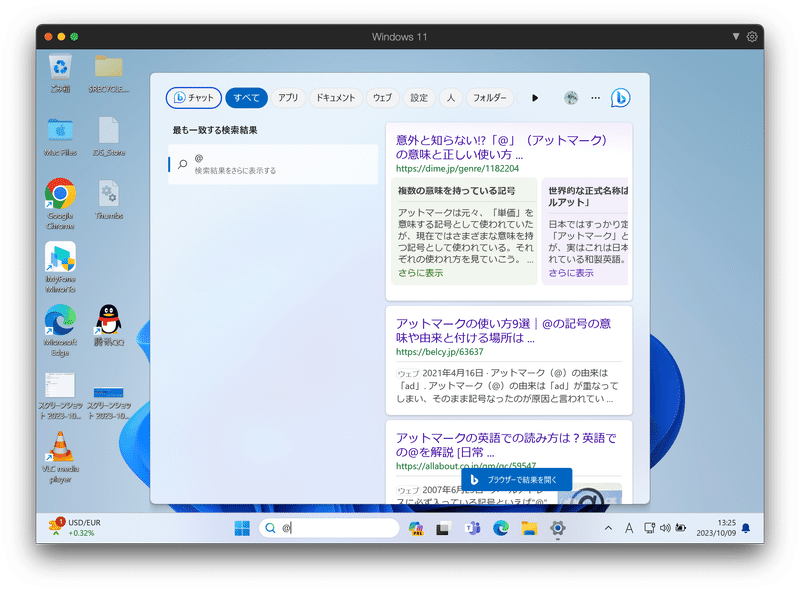This screenshot has width=800, height=591.
Task: Select the すべて filter tab
Action: [x=246, y=97]
